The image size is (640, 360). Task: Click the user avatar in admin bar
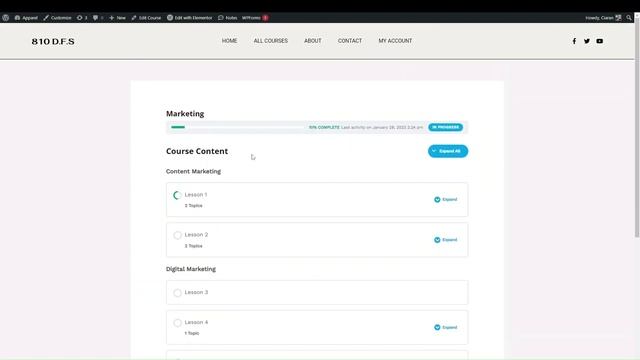pyautogui.click(x=618, y=18)
